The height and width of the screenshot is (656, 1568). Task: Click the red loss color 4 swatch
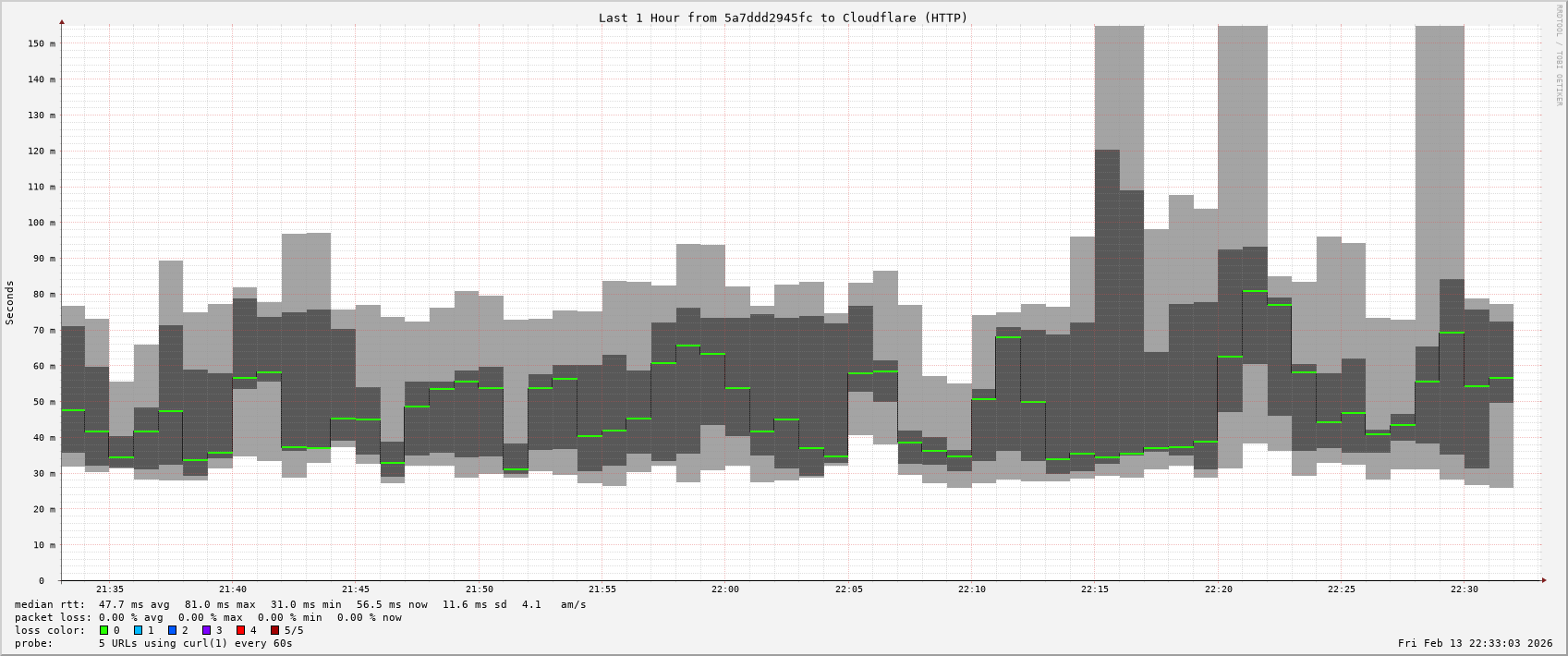[240, 630]
